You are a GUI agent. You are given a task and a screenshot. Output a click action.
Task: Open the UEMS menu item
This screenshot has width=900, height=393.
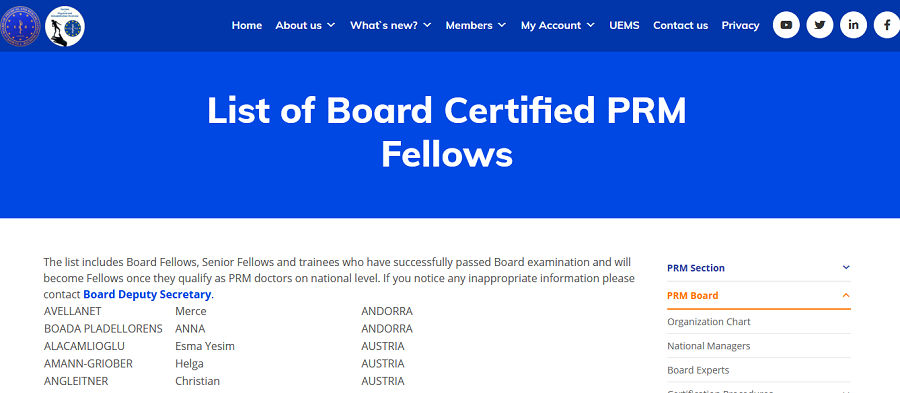tap(624, 25)
